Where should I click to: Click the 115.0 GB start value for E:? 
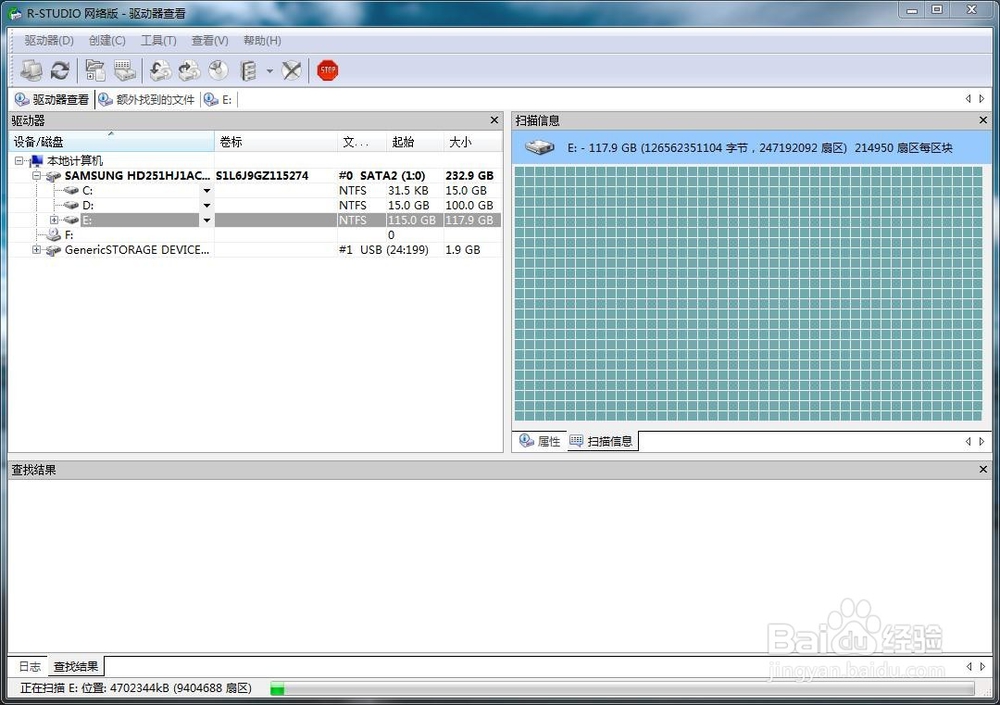pyautogui.click(x=412, y=220)
